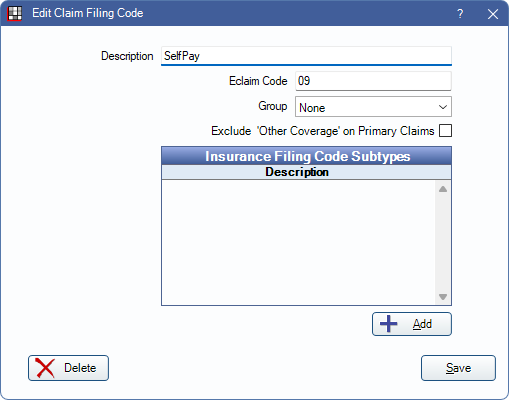Click the Insurance Filing Code Subtypes title bar
Viewport: 509px width, 400px height.
point(306,156)
